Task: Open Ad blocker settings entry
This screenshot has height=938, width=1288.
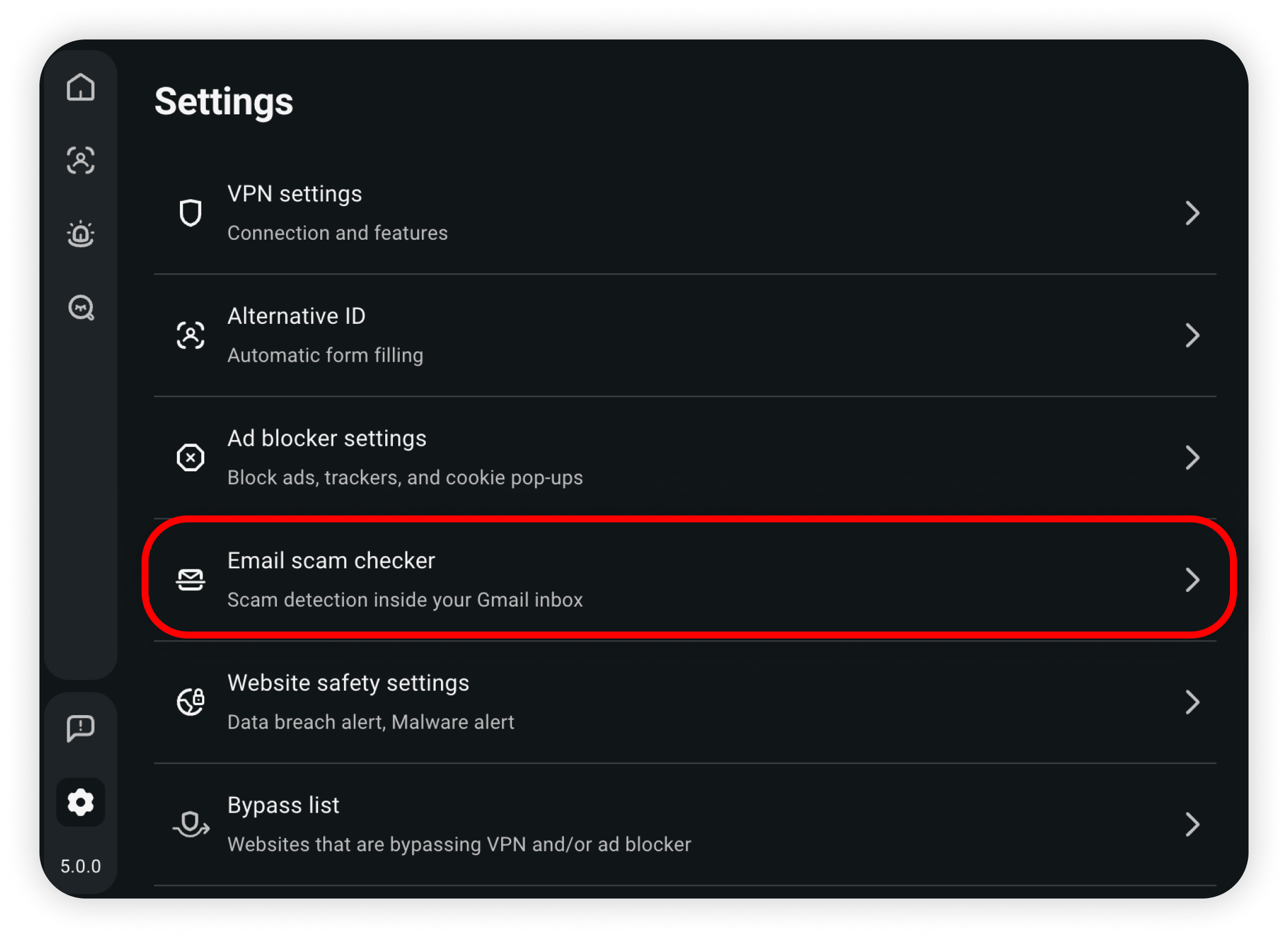Action: [x=685, y=457]
